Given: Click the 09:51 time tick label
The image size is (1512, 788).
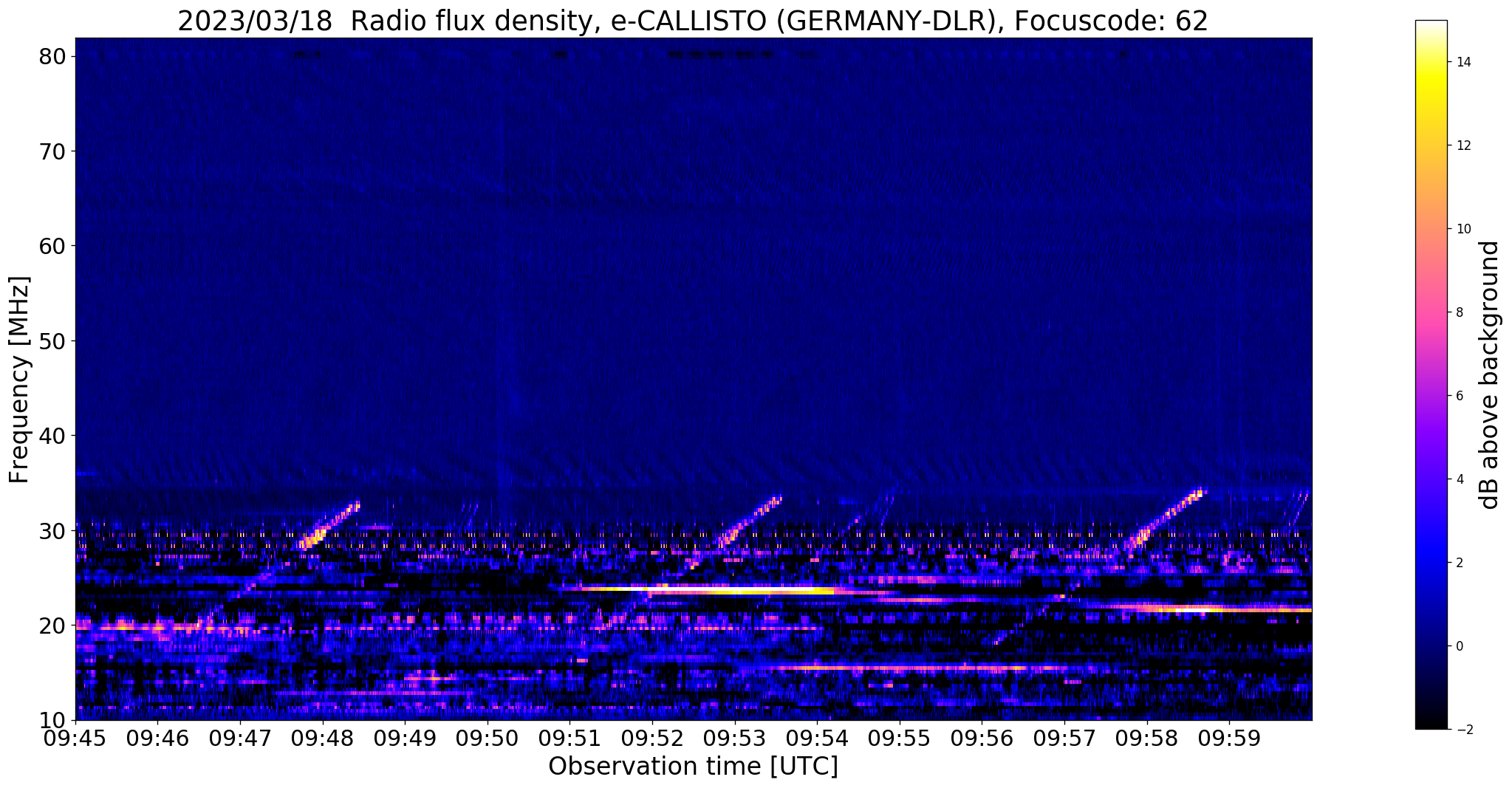Looking at the screenshot, I should (569, 739).
